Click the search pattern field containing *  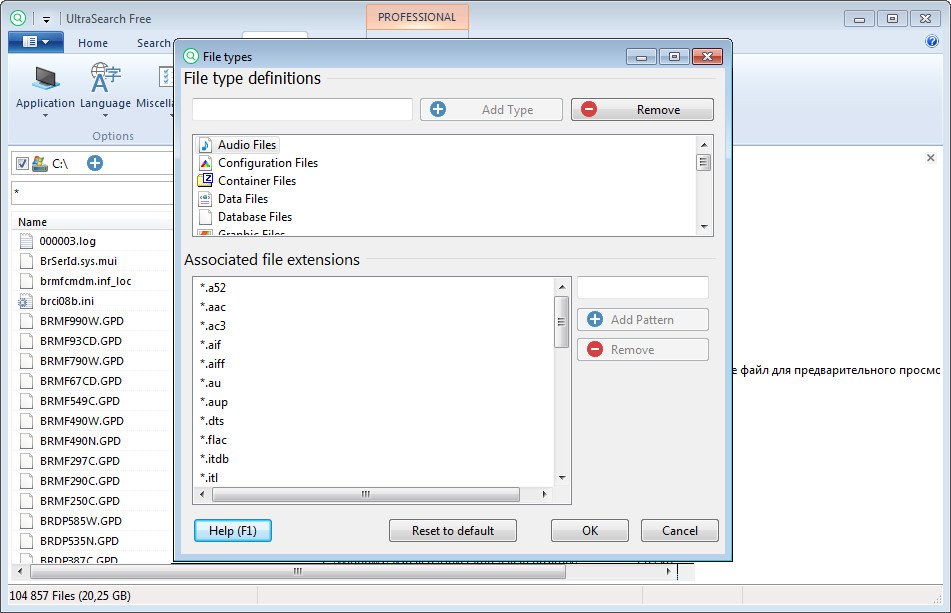(x=92, y=193)
